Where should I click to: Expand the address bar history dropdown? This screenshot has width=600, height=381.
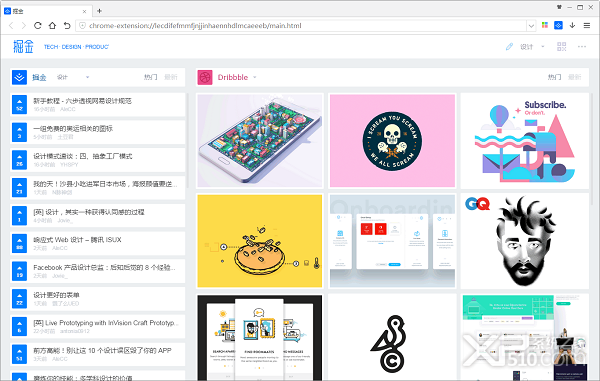(531, 26)
